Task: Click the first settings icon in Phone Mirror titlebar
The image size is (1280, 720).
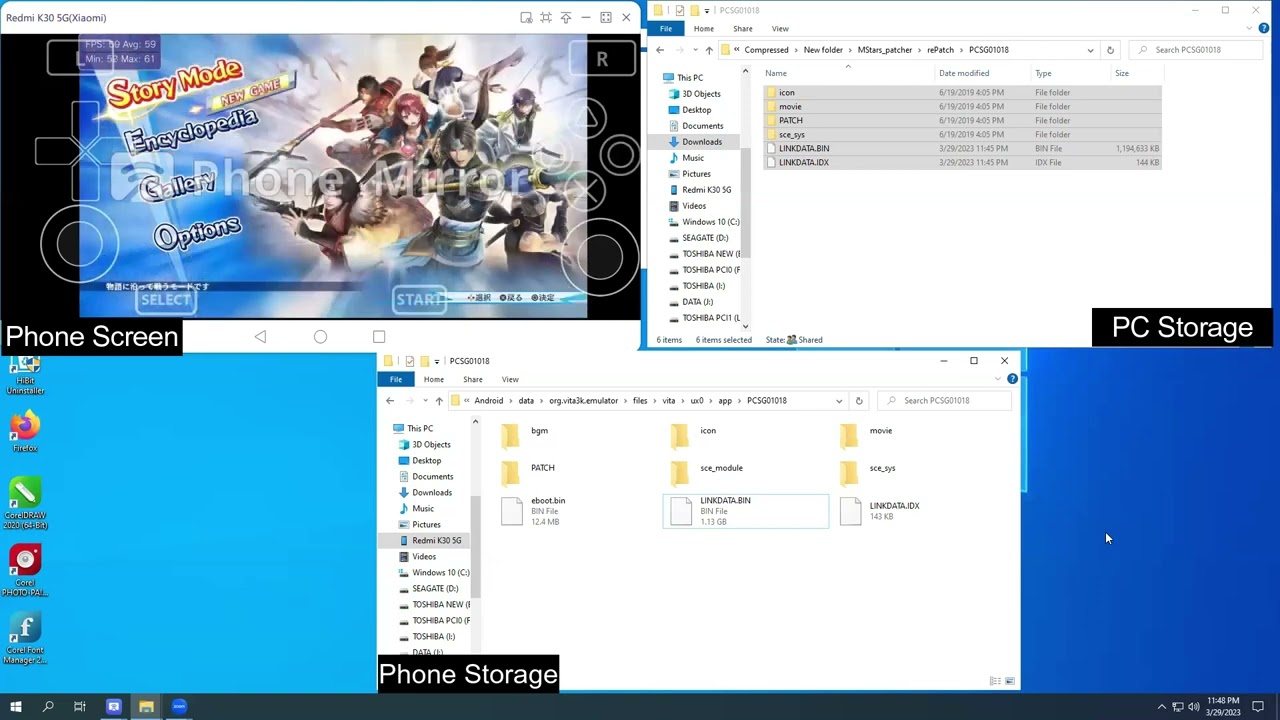Action: coord(526,17)
